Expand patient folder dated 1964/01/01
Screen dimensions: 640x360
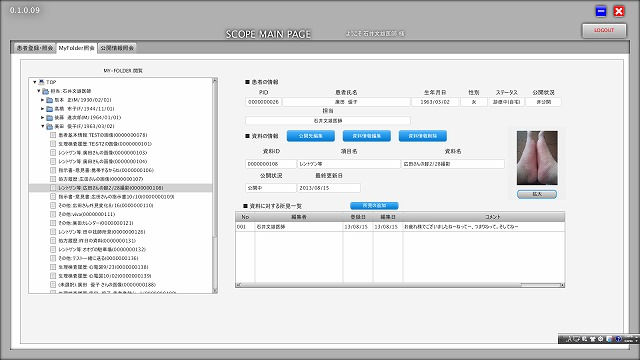pos(42,118)
